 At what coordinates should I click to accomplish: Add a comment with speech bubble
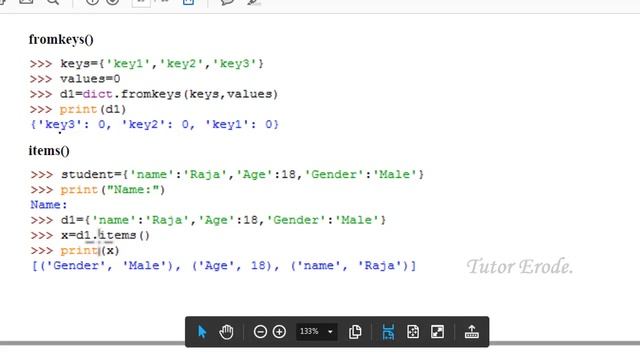click(227, 2)
